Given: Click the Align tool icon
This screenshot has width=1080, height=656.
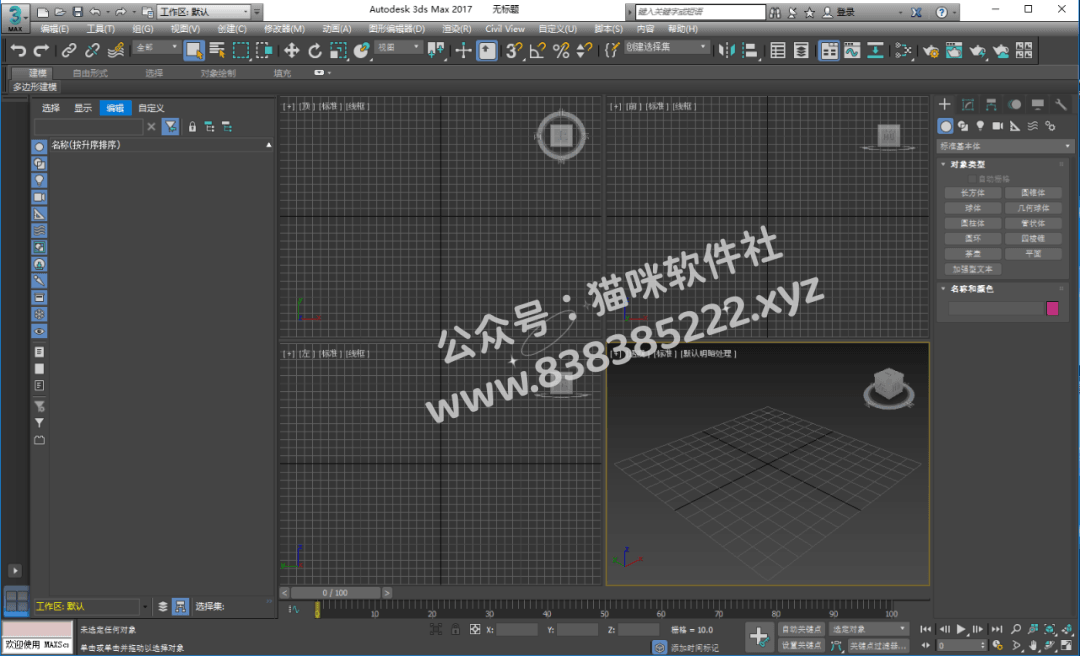Looking at the screenshot, I should tap(749, 50).
